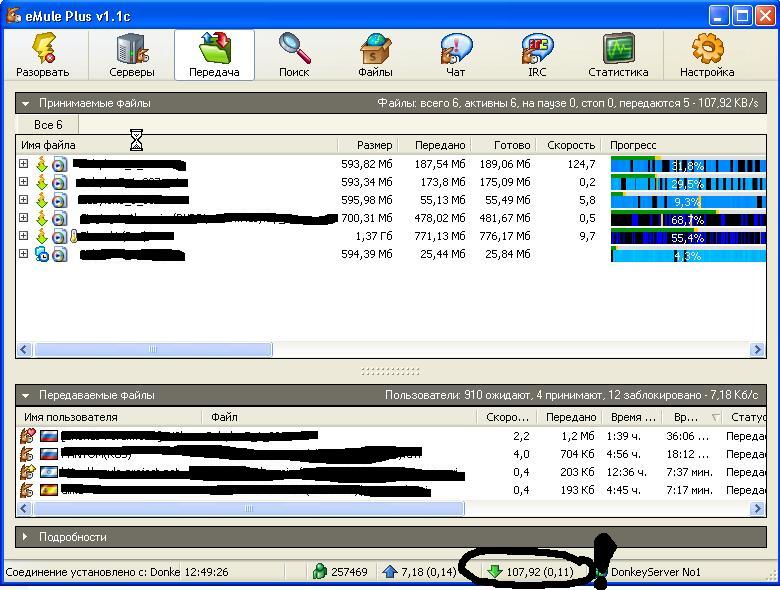This screenshot has height=590, width=780.
Task: Click the 68,7% progress bar
Action: click(x=688, y=219)
